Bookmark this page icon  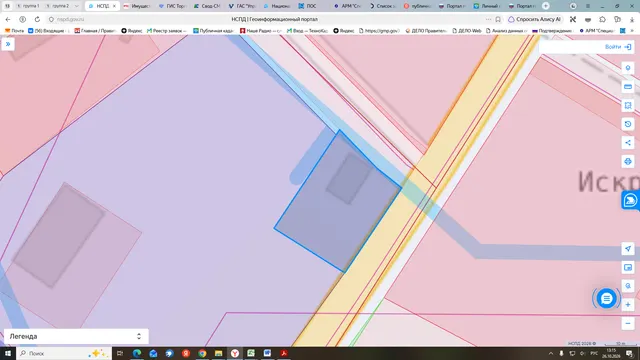tap(498, 19)
